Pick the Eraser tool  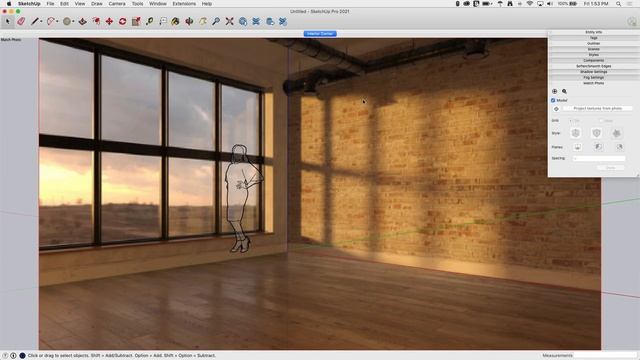pos(21,21)
